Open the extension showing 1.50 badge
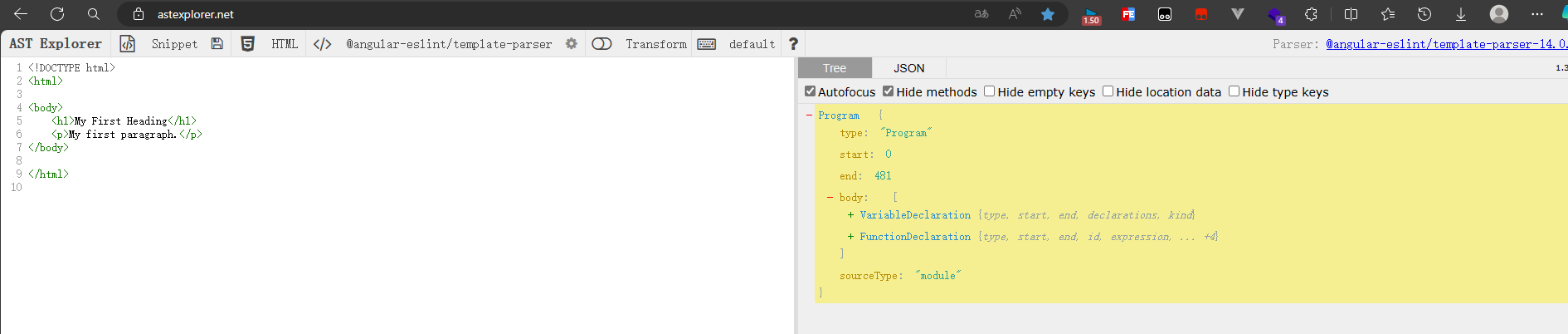1568x334 pixels. pyautogui.click(x=1091, y=15)
